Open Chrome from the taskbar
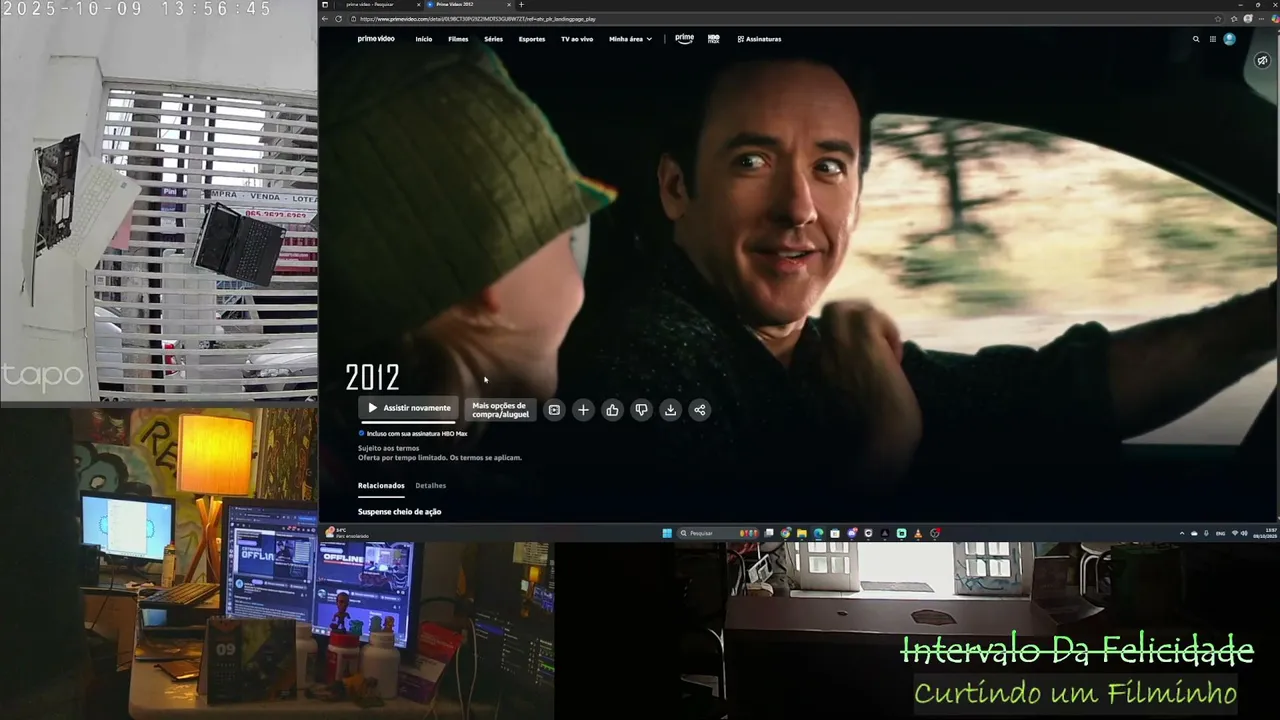1280x720 pixels. [x=785, y=533]
